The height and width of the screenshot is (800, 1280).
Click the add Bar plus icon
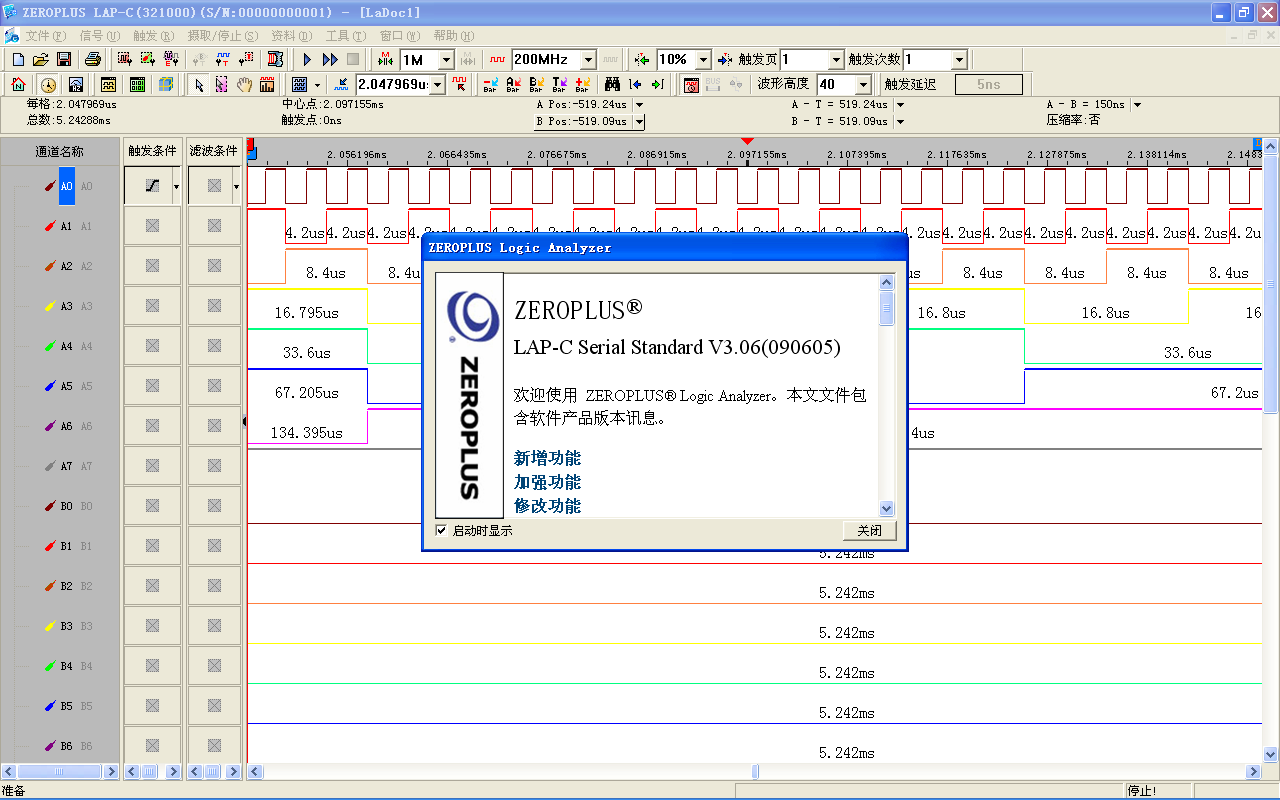(583, 84)
